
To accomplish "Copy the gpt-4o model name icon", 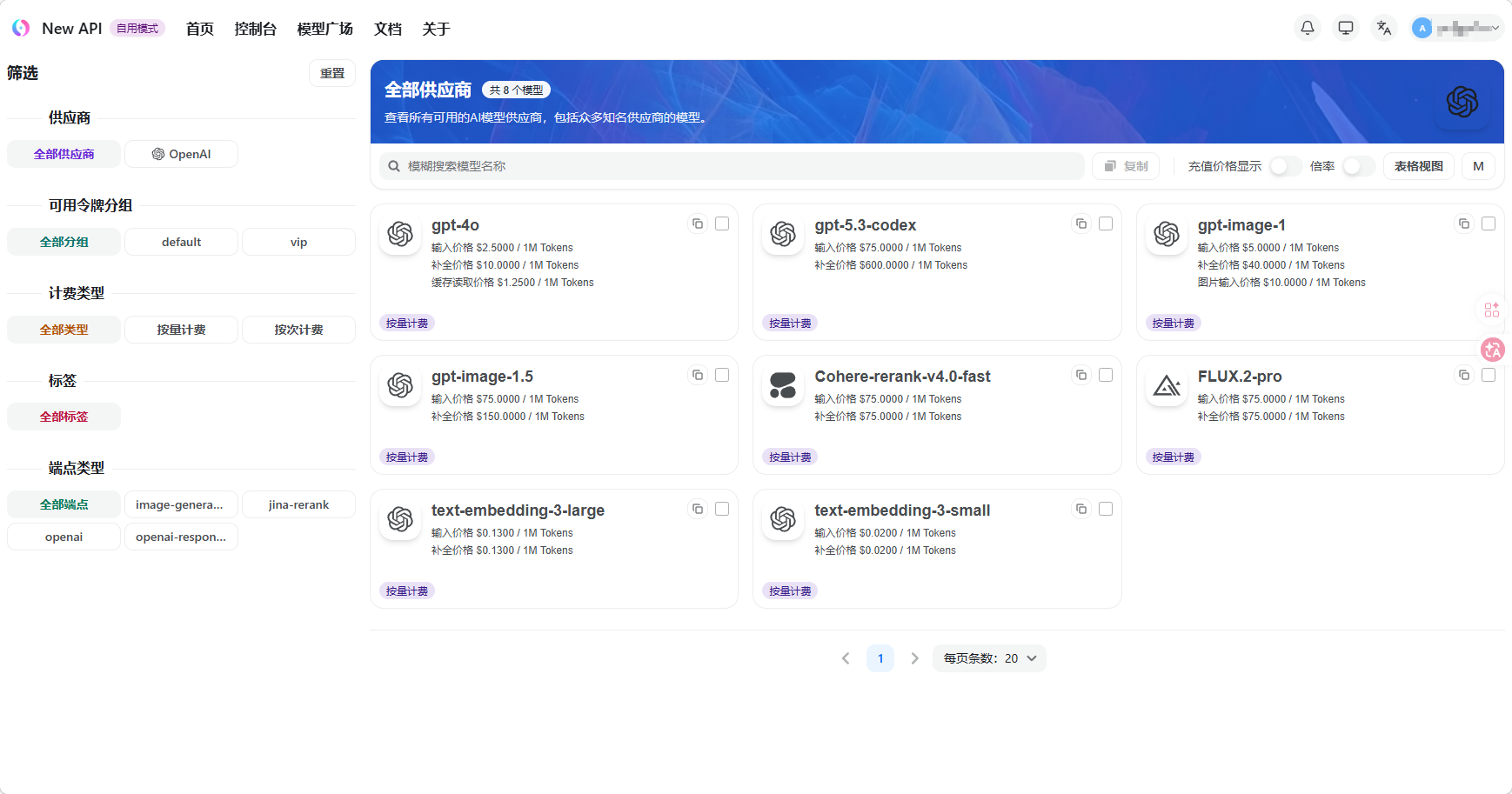I will (697, 224).
